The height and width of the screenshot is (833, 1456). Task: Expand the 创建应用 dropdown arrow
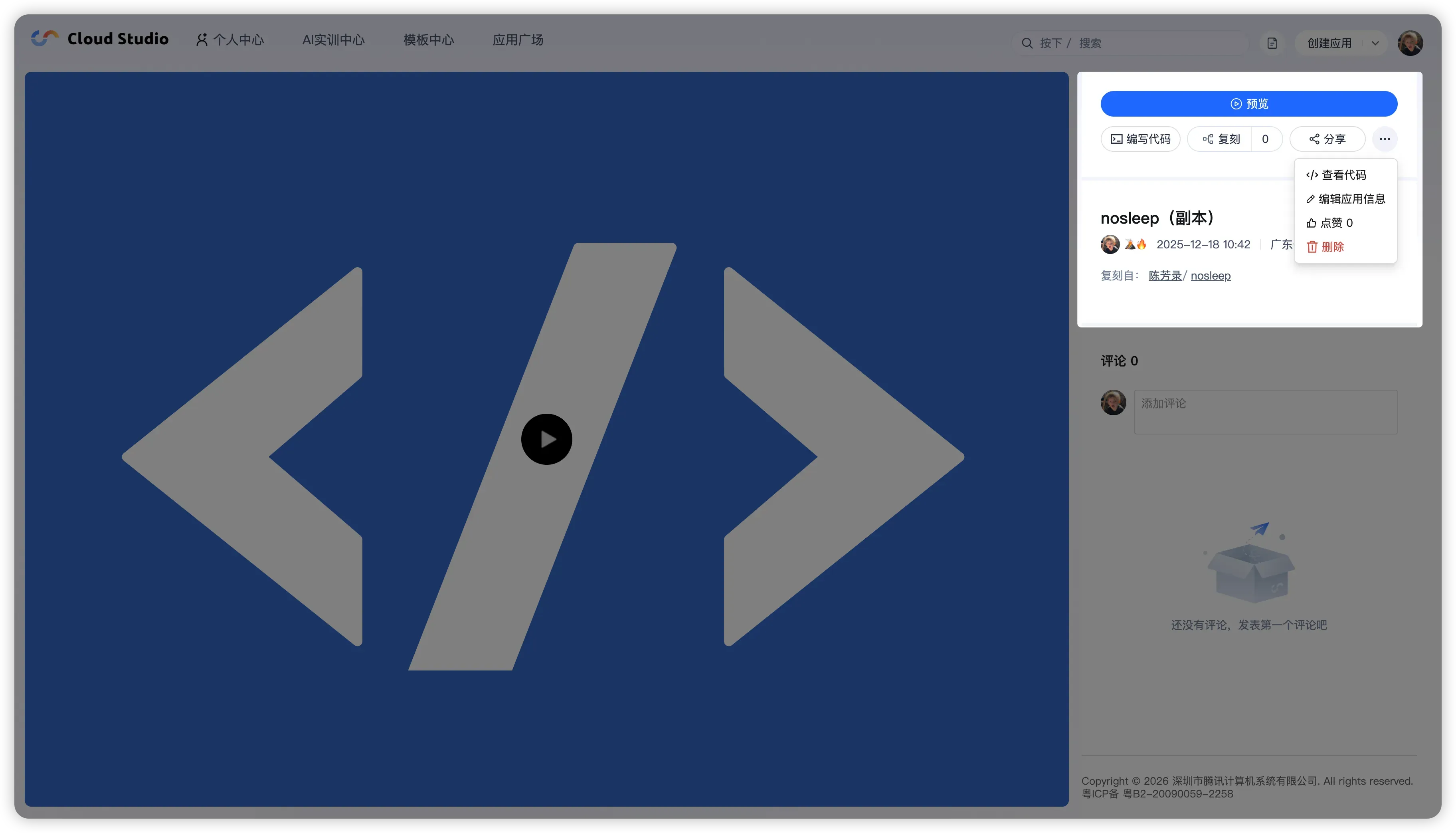tap(1375, 44)
